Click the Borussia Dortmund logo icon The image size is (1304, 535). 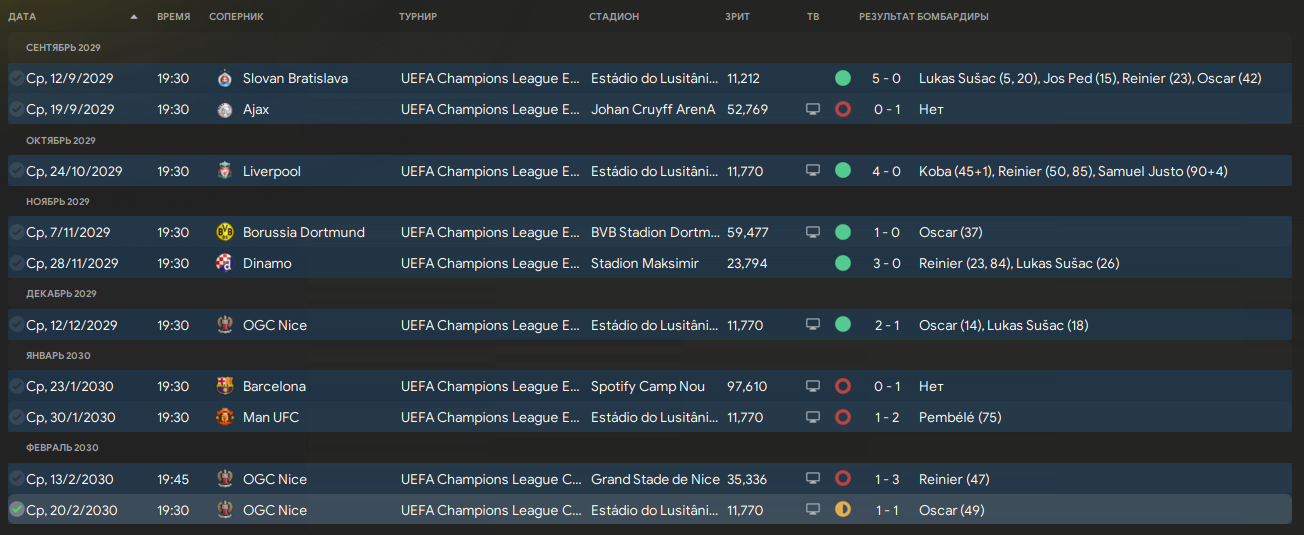click(224, 232)
